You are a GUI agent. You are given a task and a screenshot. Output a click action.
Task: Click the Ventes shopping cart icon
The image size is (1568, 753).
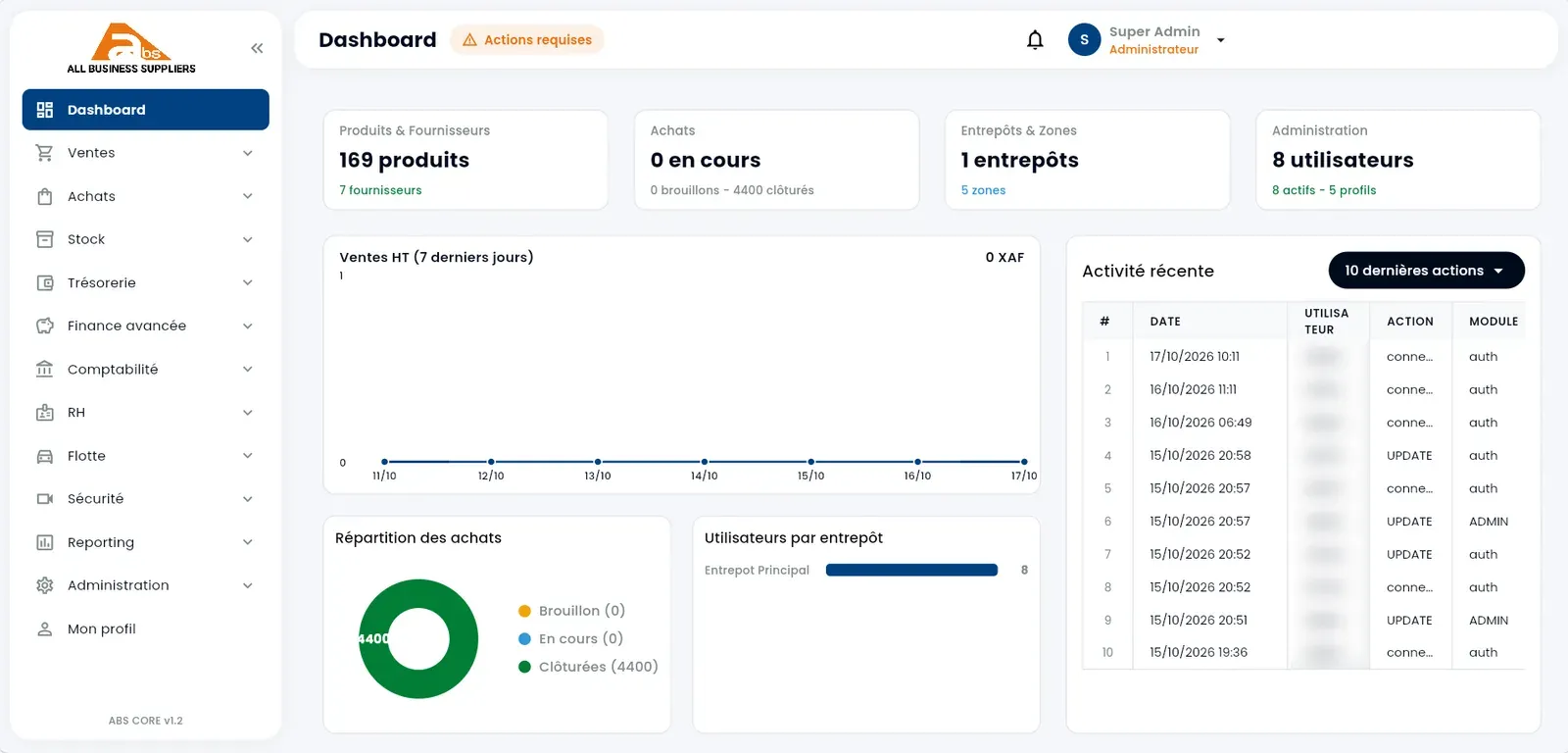point(44,153)
